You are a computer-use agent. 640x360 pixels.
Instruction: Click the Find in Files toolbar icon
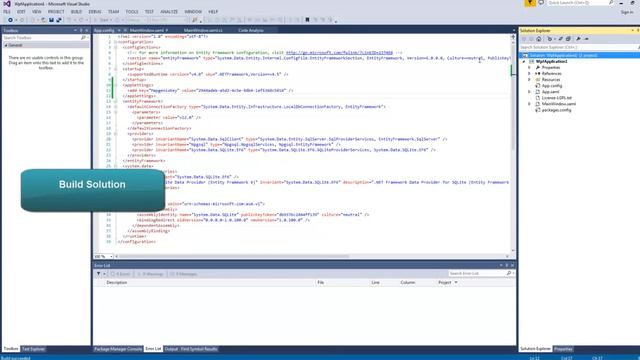pyautogui.click(x=195, y=20)
